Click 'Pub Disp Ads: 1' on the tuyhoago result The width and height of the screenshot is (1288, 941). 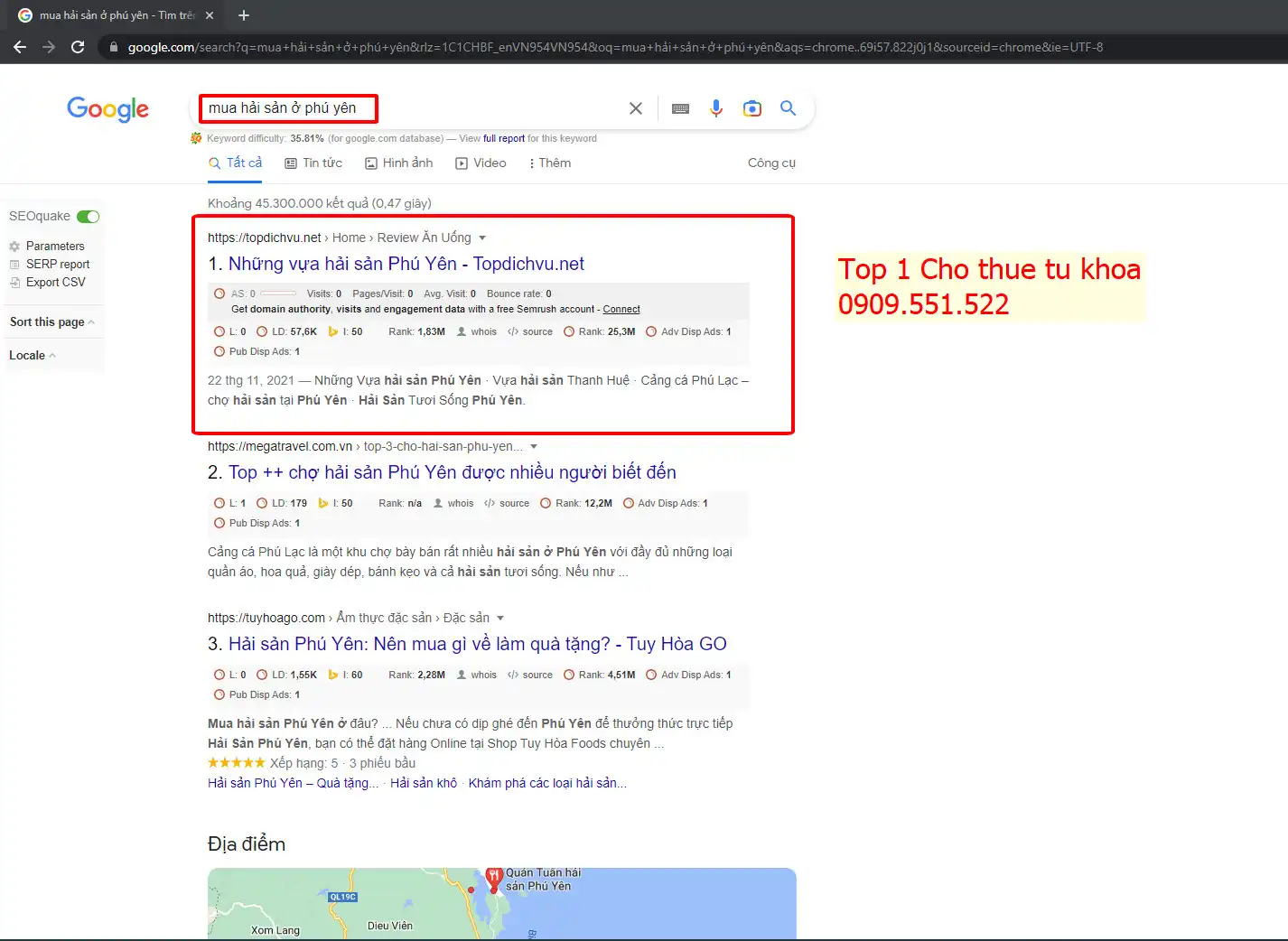coord(257,694)
